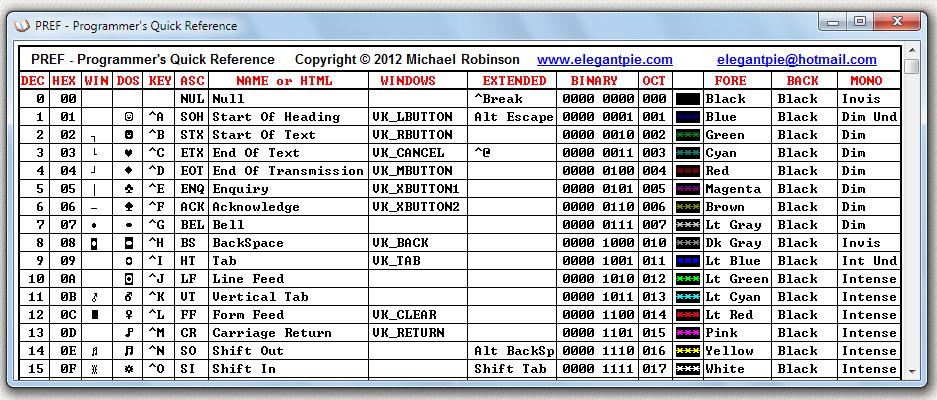
Task: Click the DOS spade glyph in row 6
Action: (x=128, y=207)
